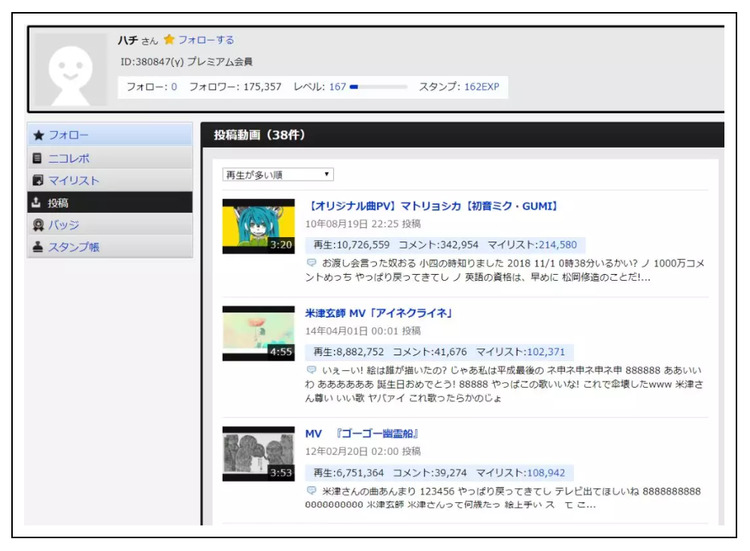Click the 投稿 upload icon in the sidebar

pyautogui.click(x=38, y=203)
